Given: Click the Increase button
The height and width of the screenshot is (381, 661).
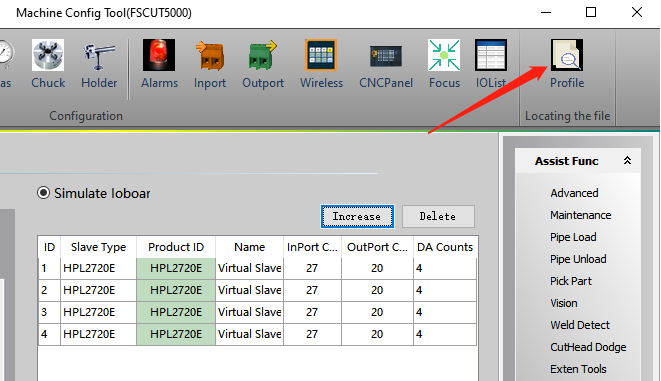Looking at the screenshot, I should [x=357, y=217].
